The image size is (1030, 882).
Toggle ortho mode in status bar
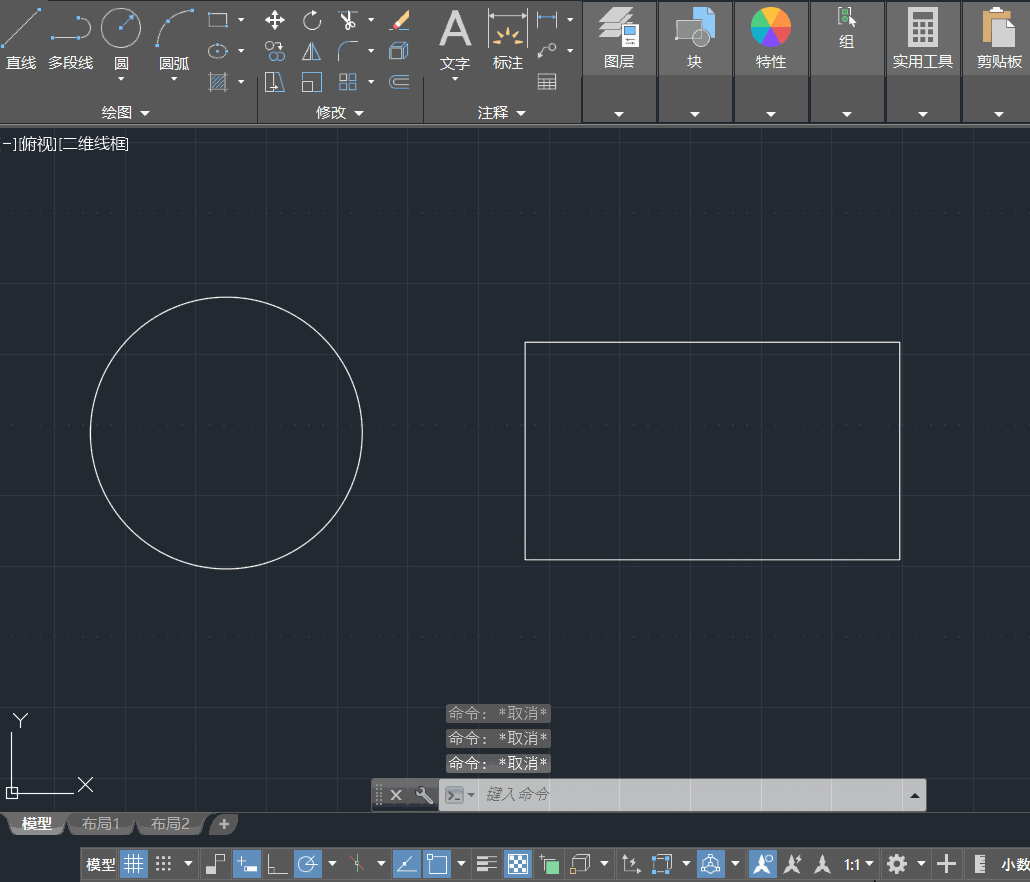tap(277, 864)
